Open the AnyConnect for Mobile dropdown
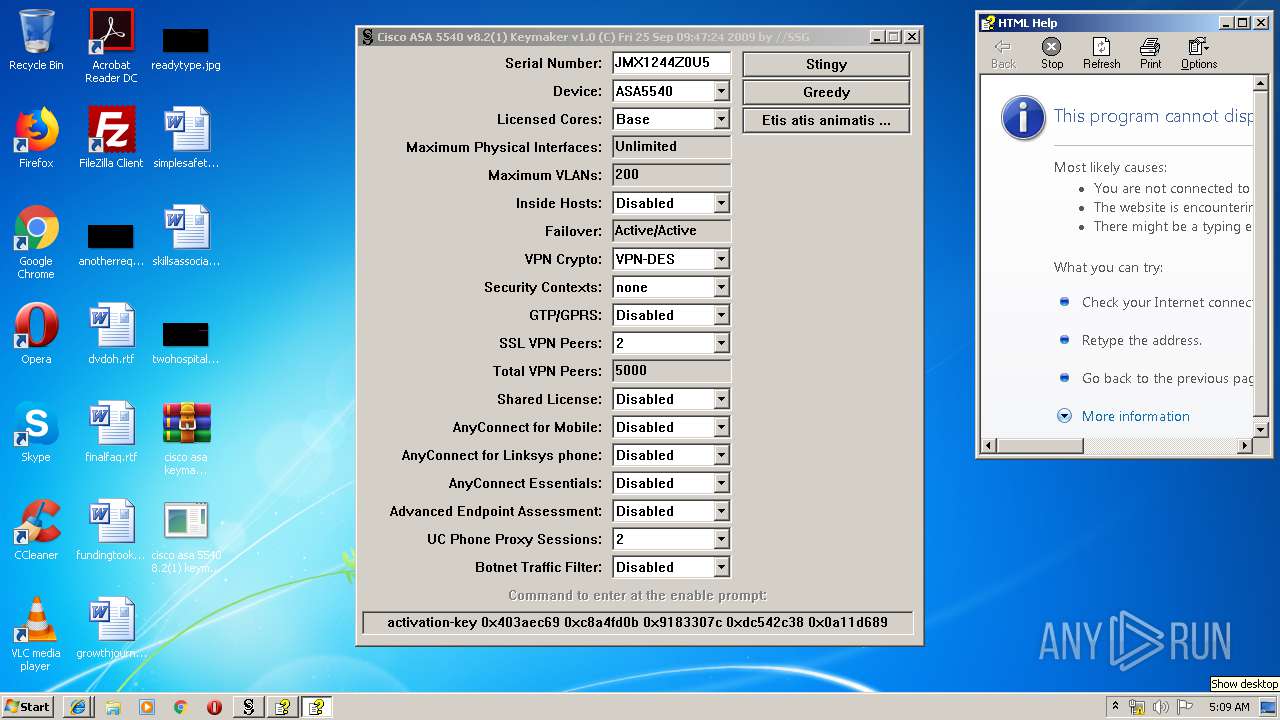Image resolution: width=1280 pixels, height=720 pixels. 722,427
